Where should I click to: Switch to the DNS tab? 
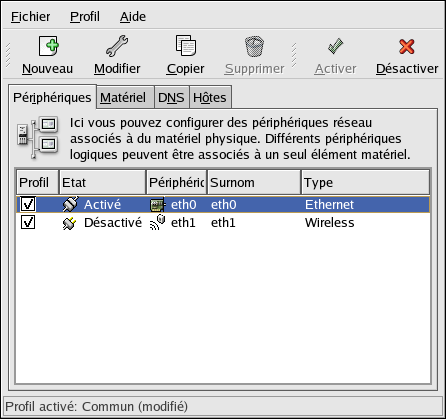tap(171, 98)
